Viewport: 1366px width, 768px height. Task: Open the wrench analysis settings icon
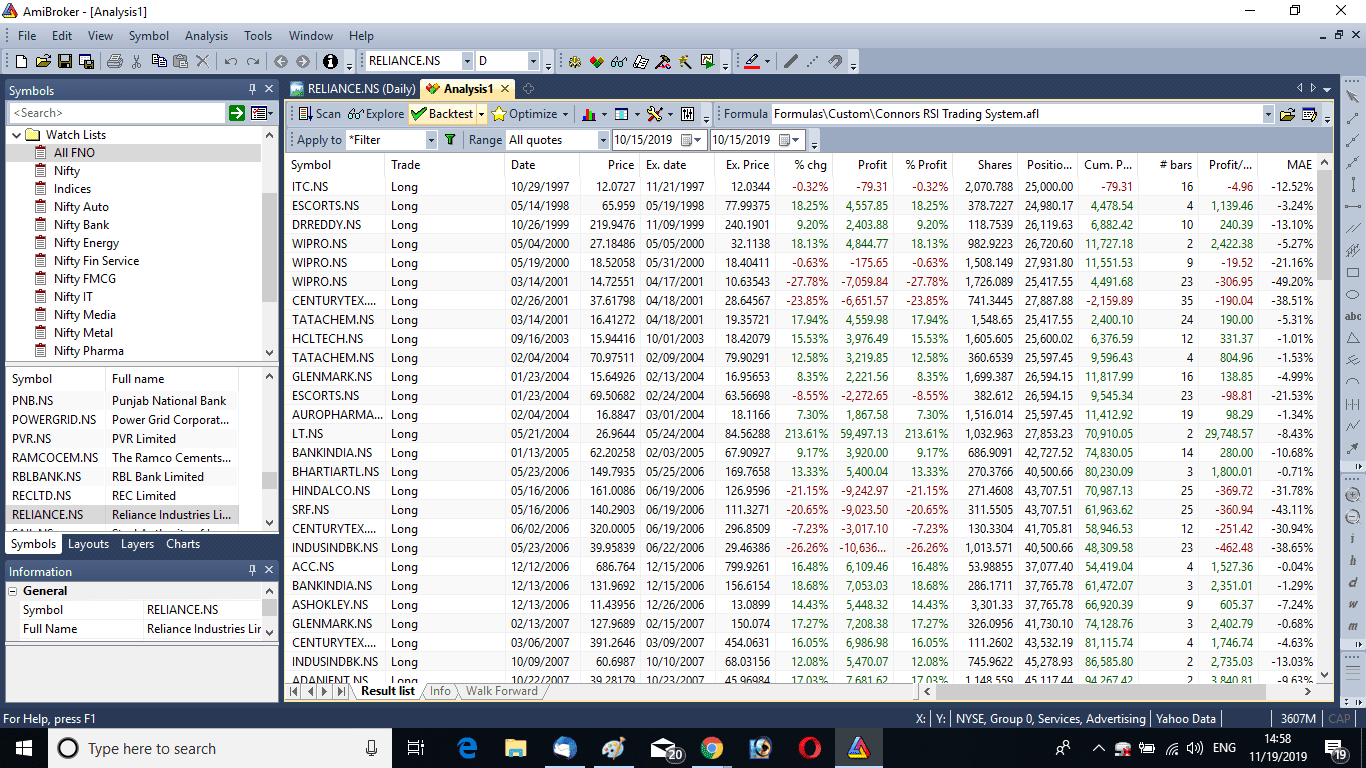(x=654, y=114)
